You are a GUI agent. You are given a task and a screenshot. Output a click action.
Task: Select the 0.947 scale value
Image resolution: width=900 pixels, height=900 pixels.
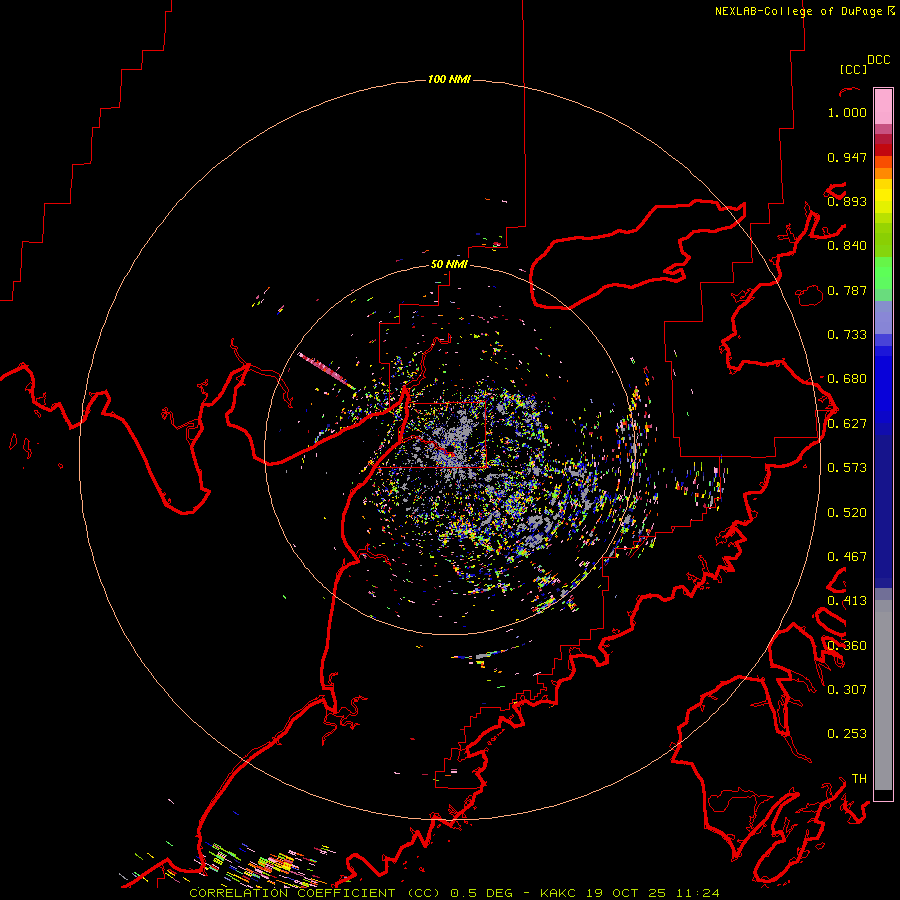coord(847,157)
